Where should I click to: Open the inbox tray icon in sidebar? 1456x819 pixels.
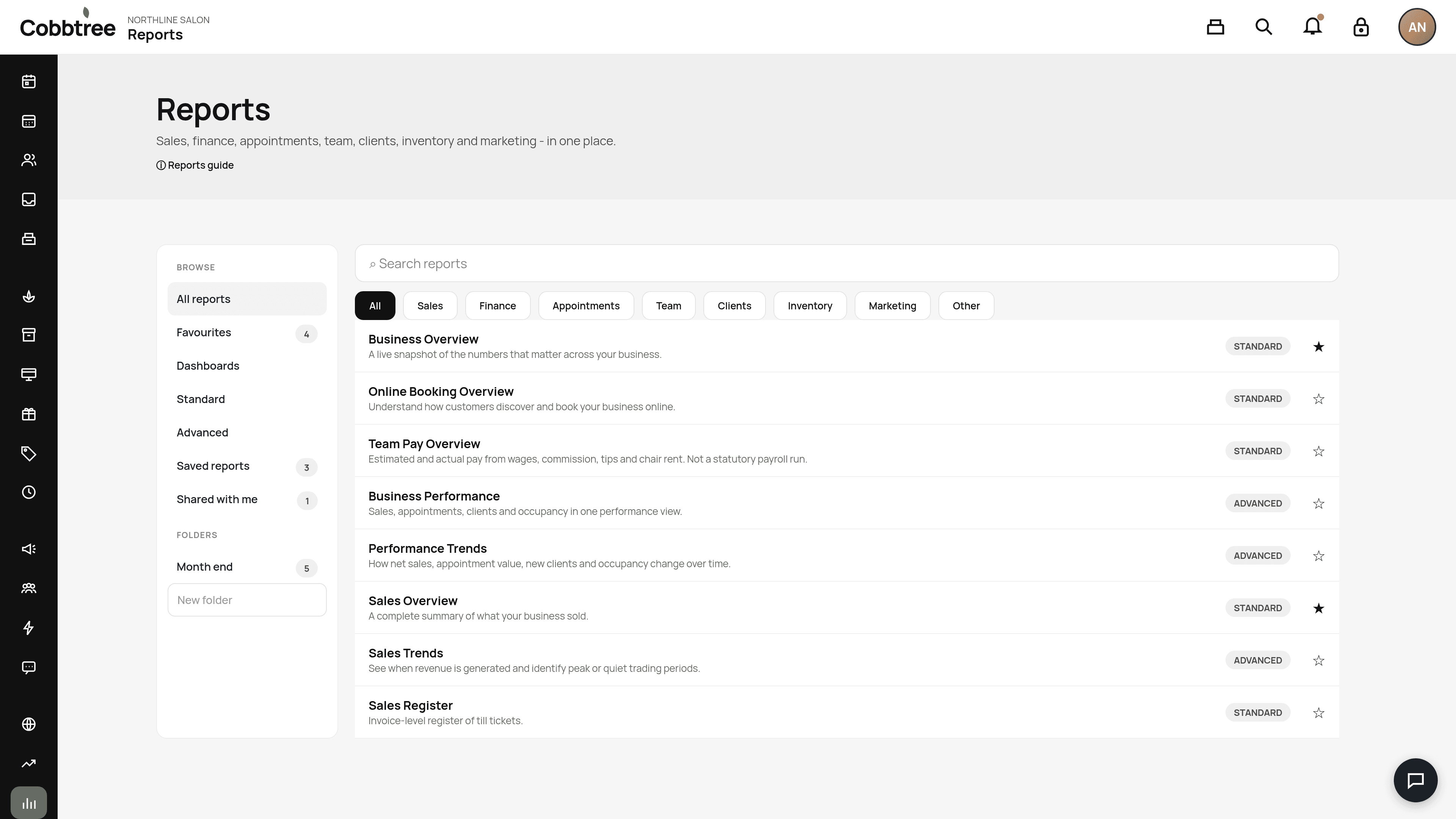click(x=29, y=199)
